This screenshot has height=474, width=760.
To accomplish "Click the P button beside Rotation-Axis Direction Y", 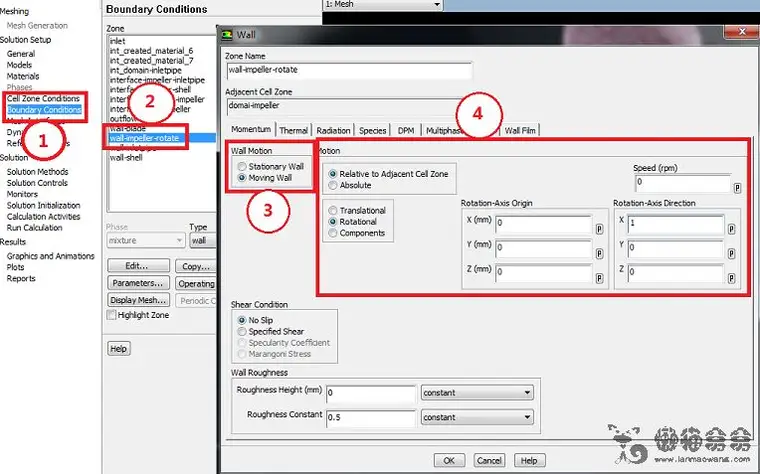I will [x=731, y=253].
